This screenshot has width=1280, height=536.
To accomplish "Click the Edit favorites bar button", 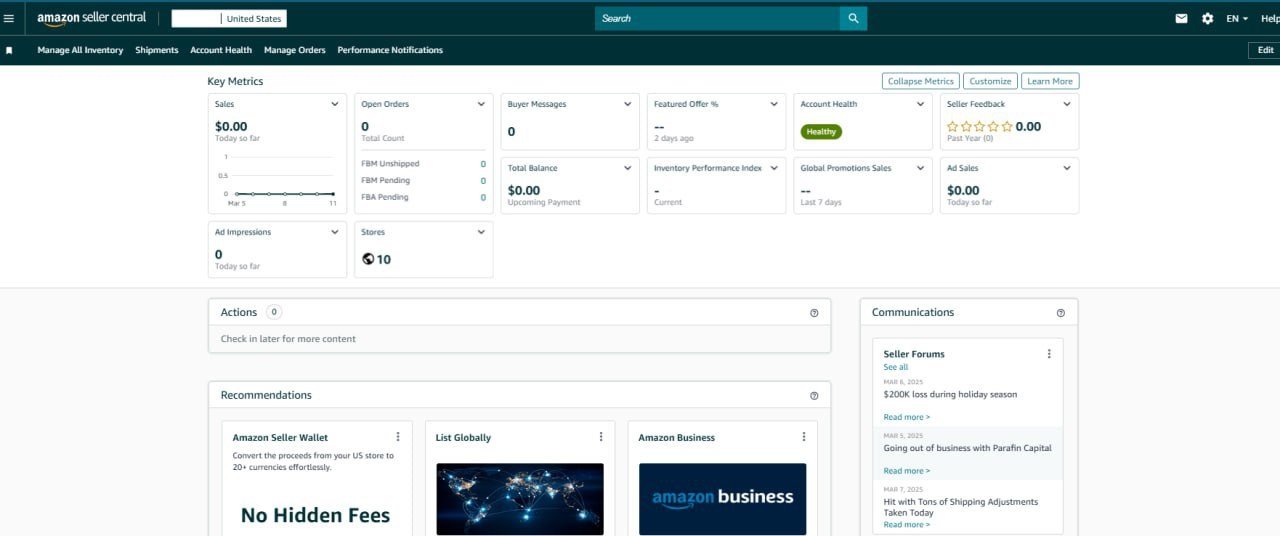I will [x=1265, y=50].
